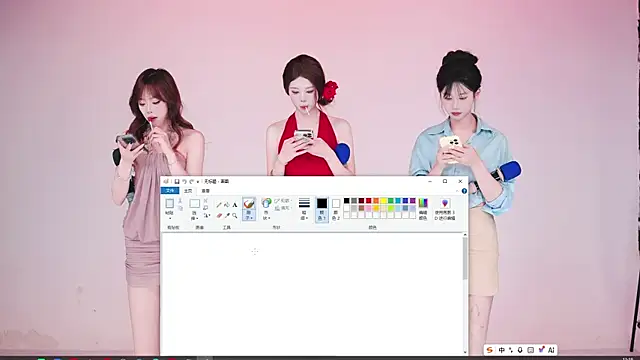Screen dimensions: 640x360
Task: Click the blue Paint help icon
Action: (464, 191)
